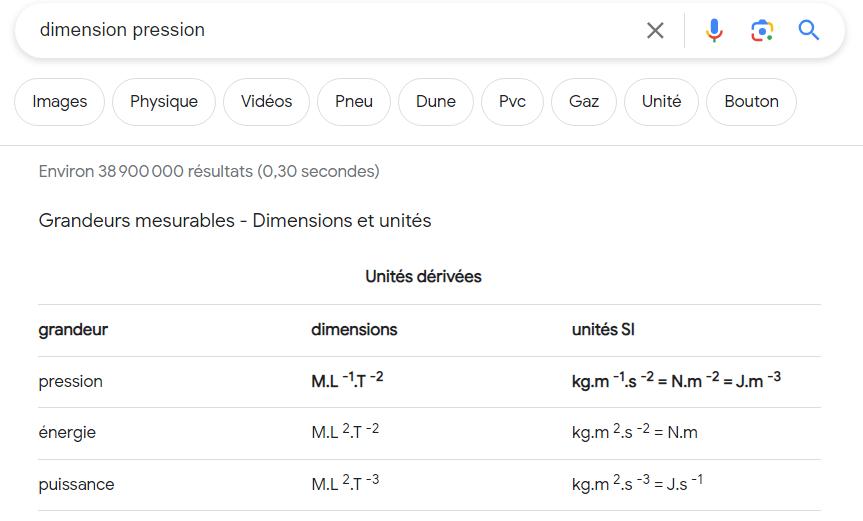Tap the Bouton filter chip
Screen dimensions: 863x521
click(751, 102)
